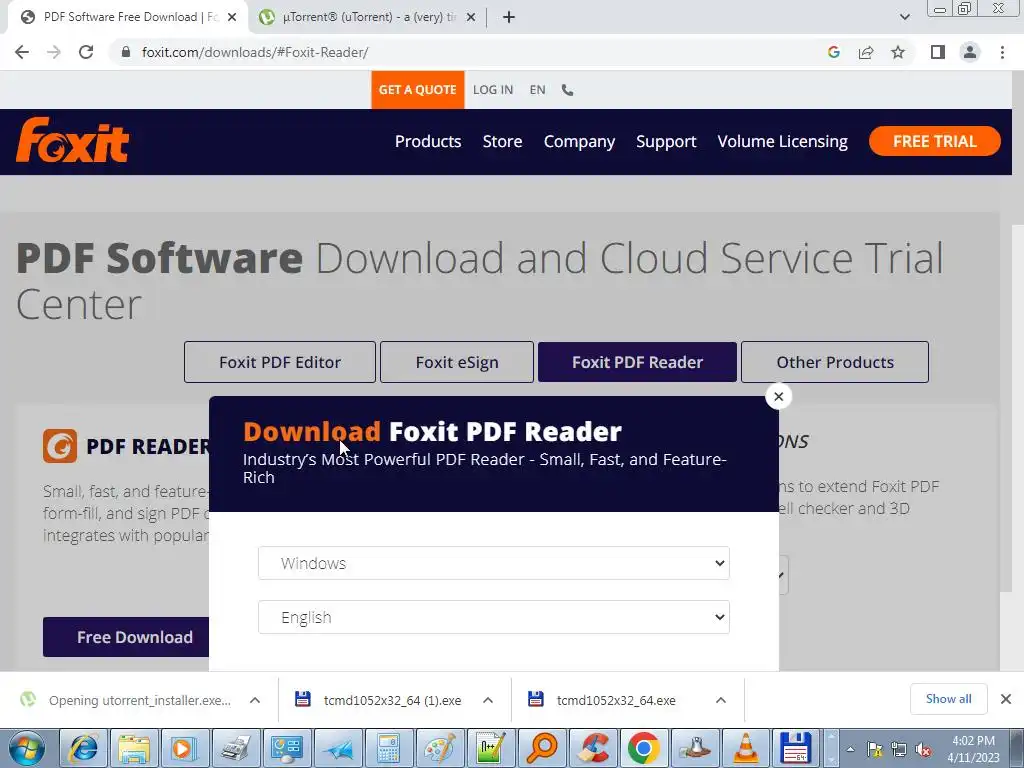This screenshot has width=1024, height=768.
Task: Open the Chrome profile icon
Action: [970, 52]
